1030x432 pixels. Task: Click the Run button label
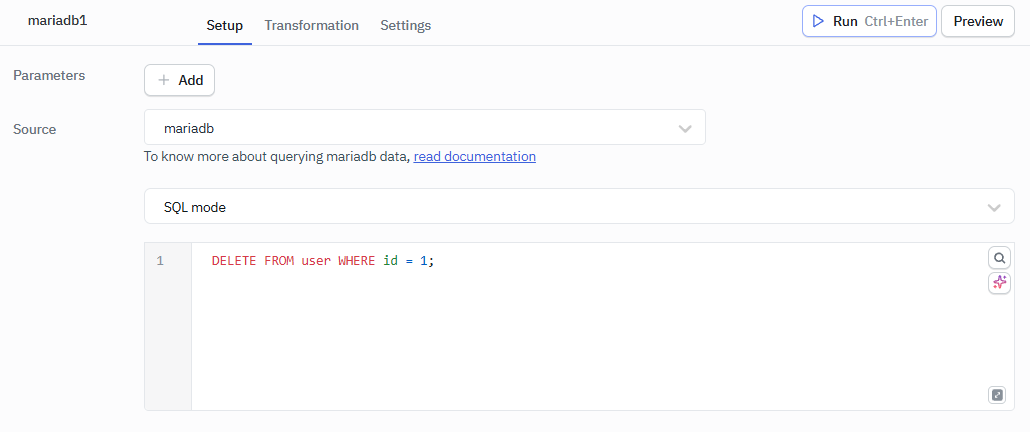846,21
